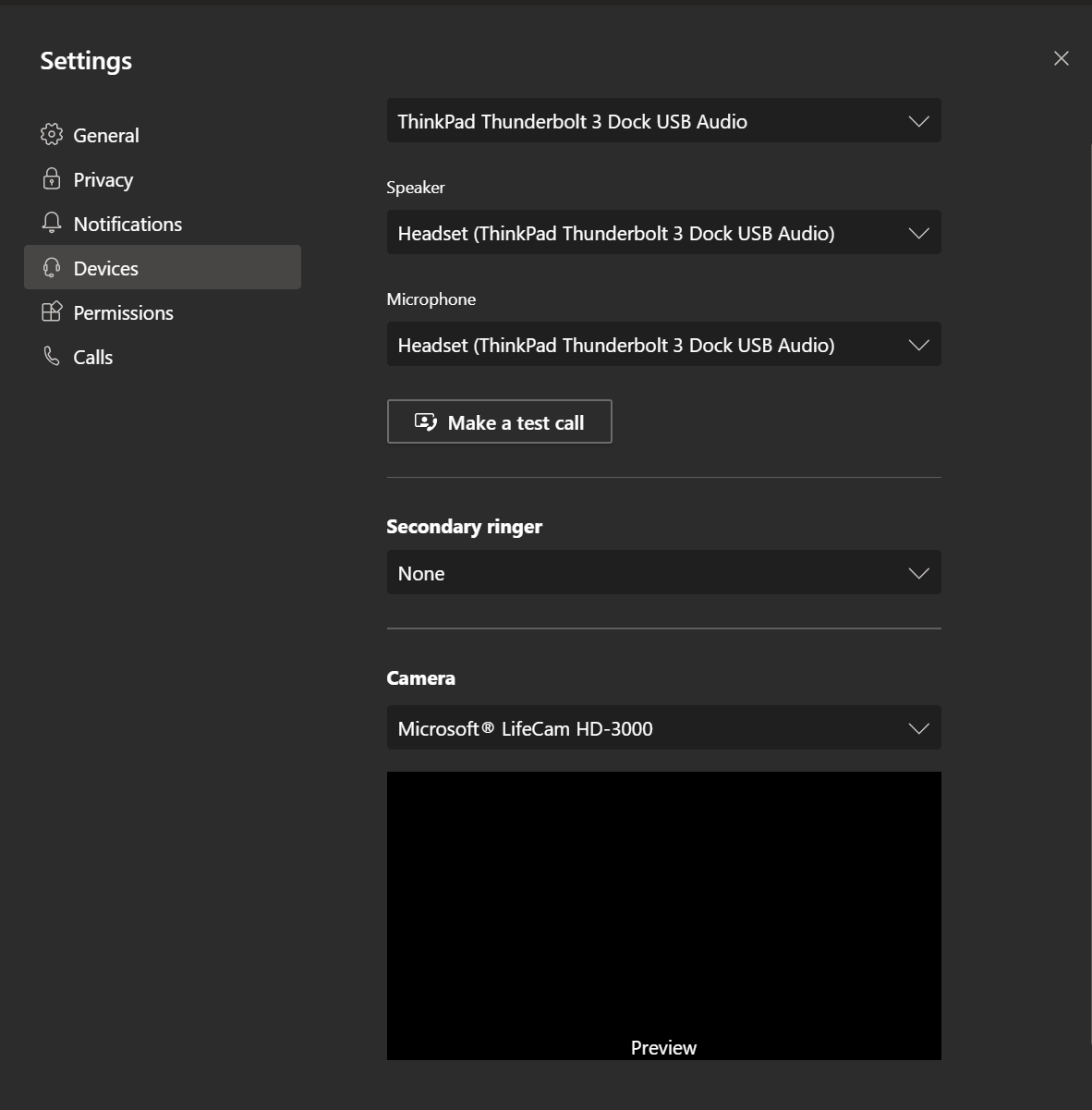Image resolution: width=1092 pixels, height=1110 pixels.
Task: Click the General gear icon
Action: [x=52, y=134]
